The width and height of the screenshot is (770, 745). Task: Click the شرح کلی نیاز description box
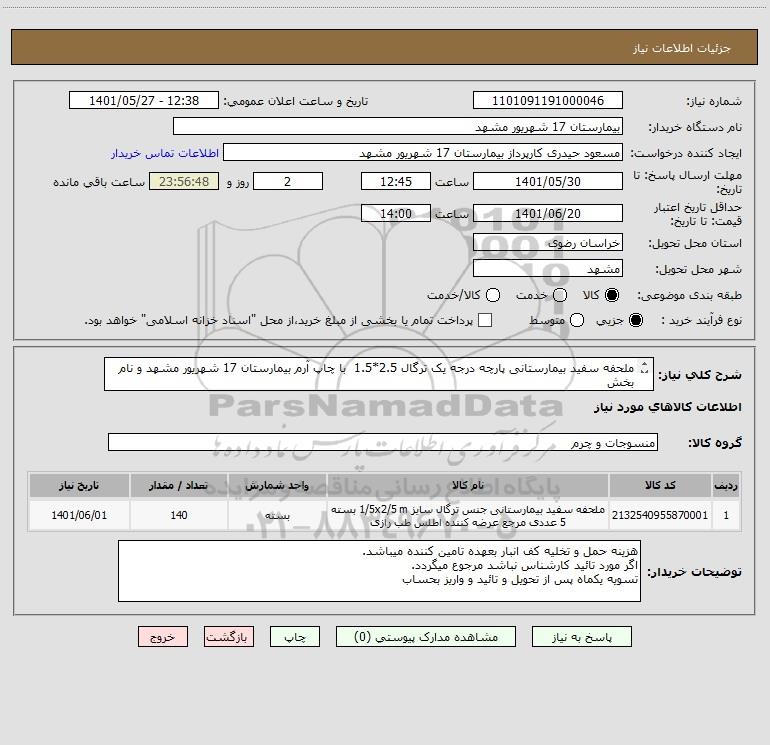379,374
